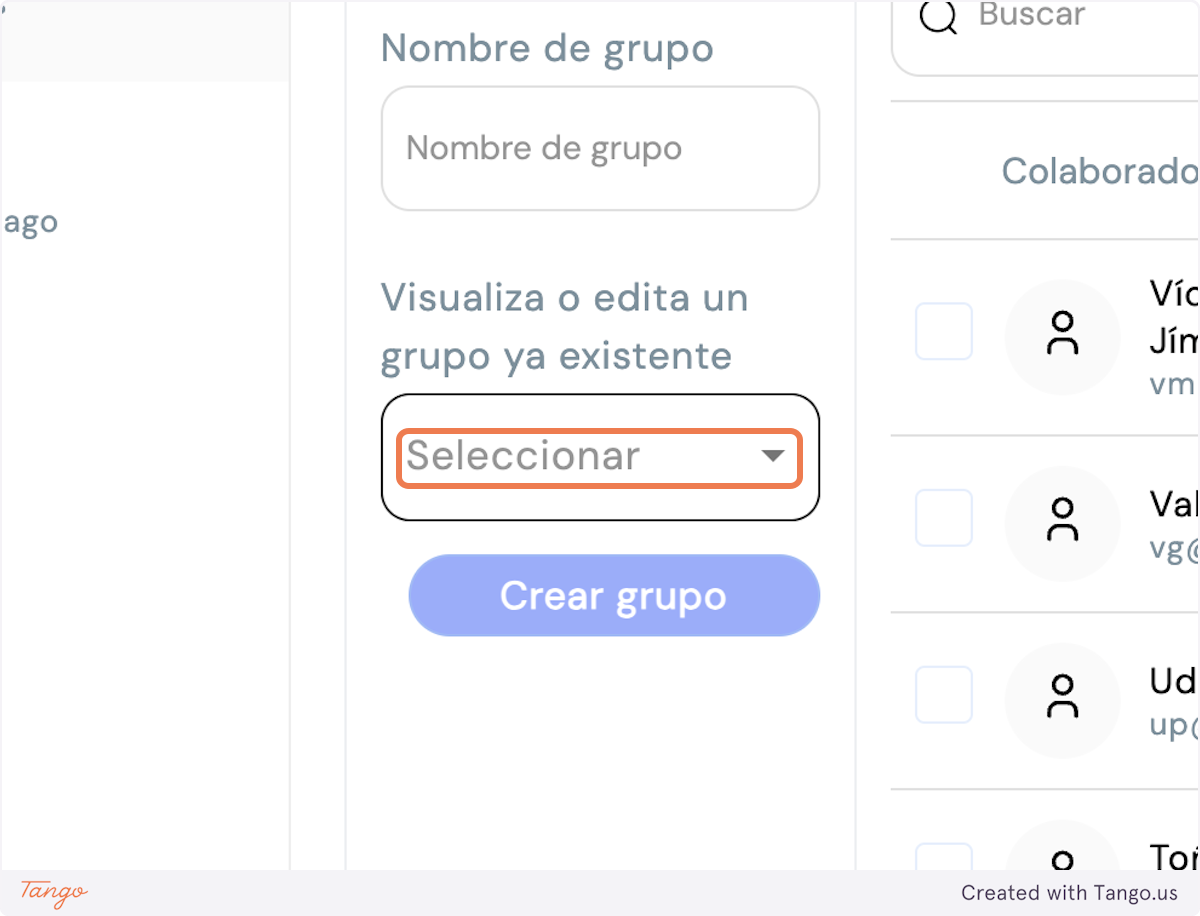Click the search magnifier icon
The image size is (1200, 916).
point(938,16)
